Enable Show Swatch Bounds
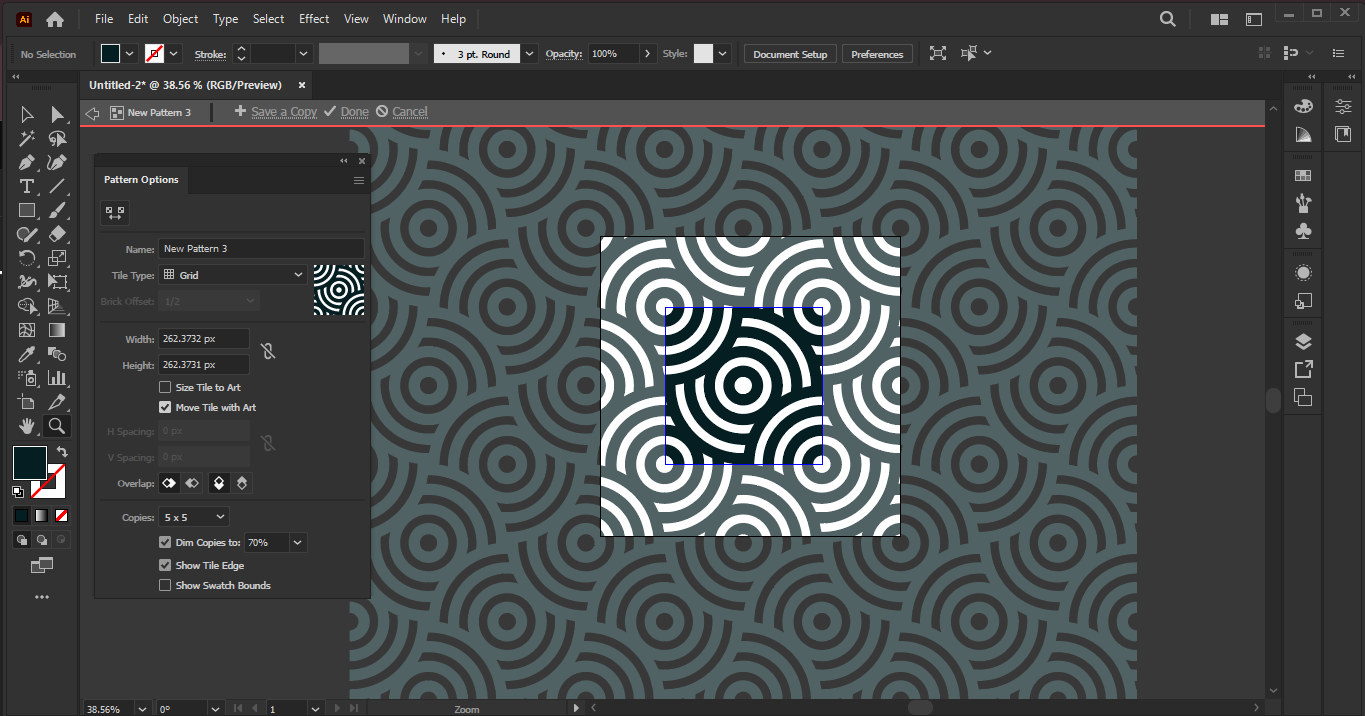The width and height of the screenshot is (1365, 716). [165, 585]
